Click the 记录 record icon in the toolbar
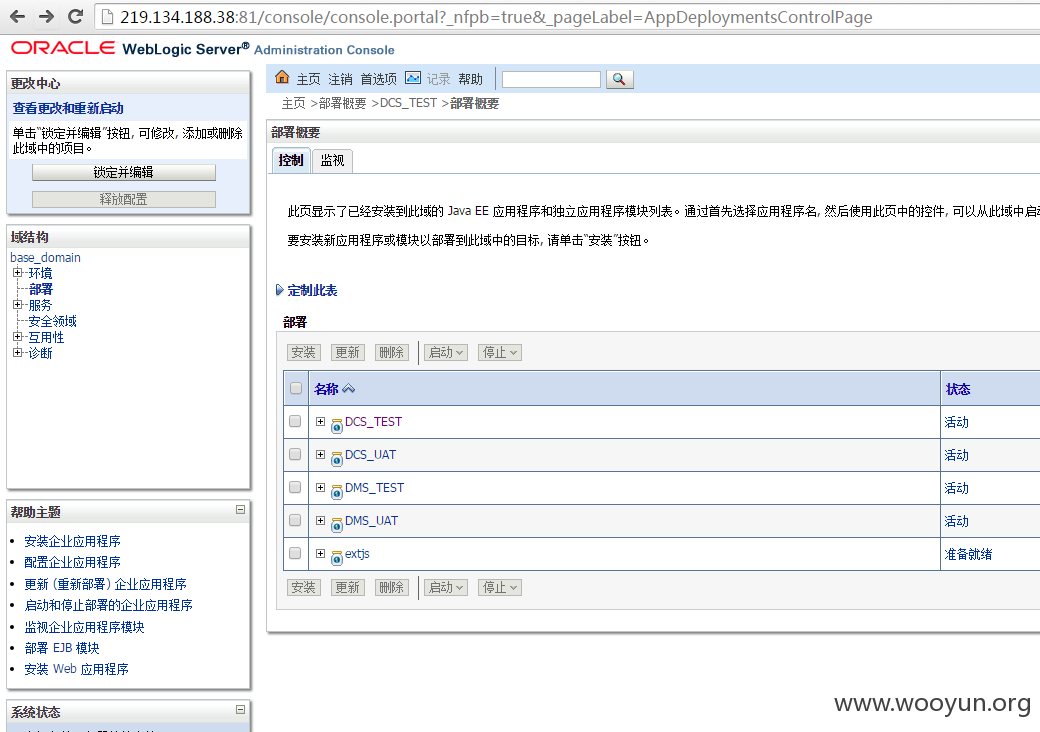Viewport: 1040px width, 732px height. pyautogui.click(x=413, y=78)
